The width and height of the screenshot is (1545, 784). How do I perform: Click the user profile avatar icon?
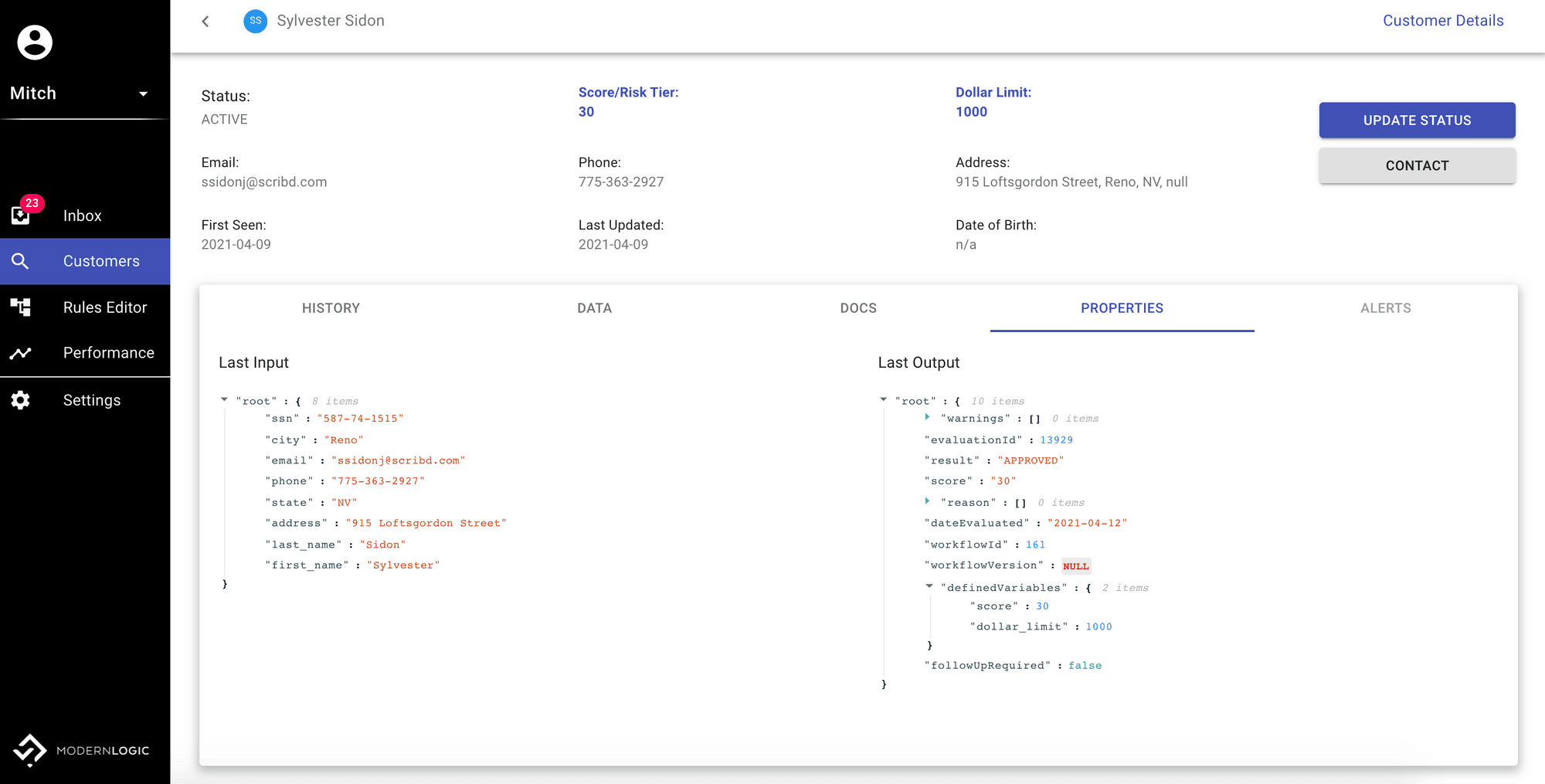(x=35, y=42)
